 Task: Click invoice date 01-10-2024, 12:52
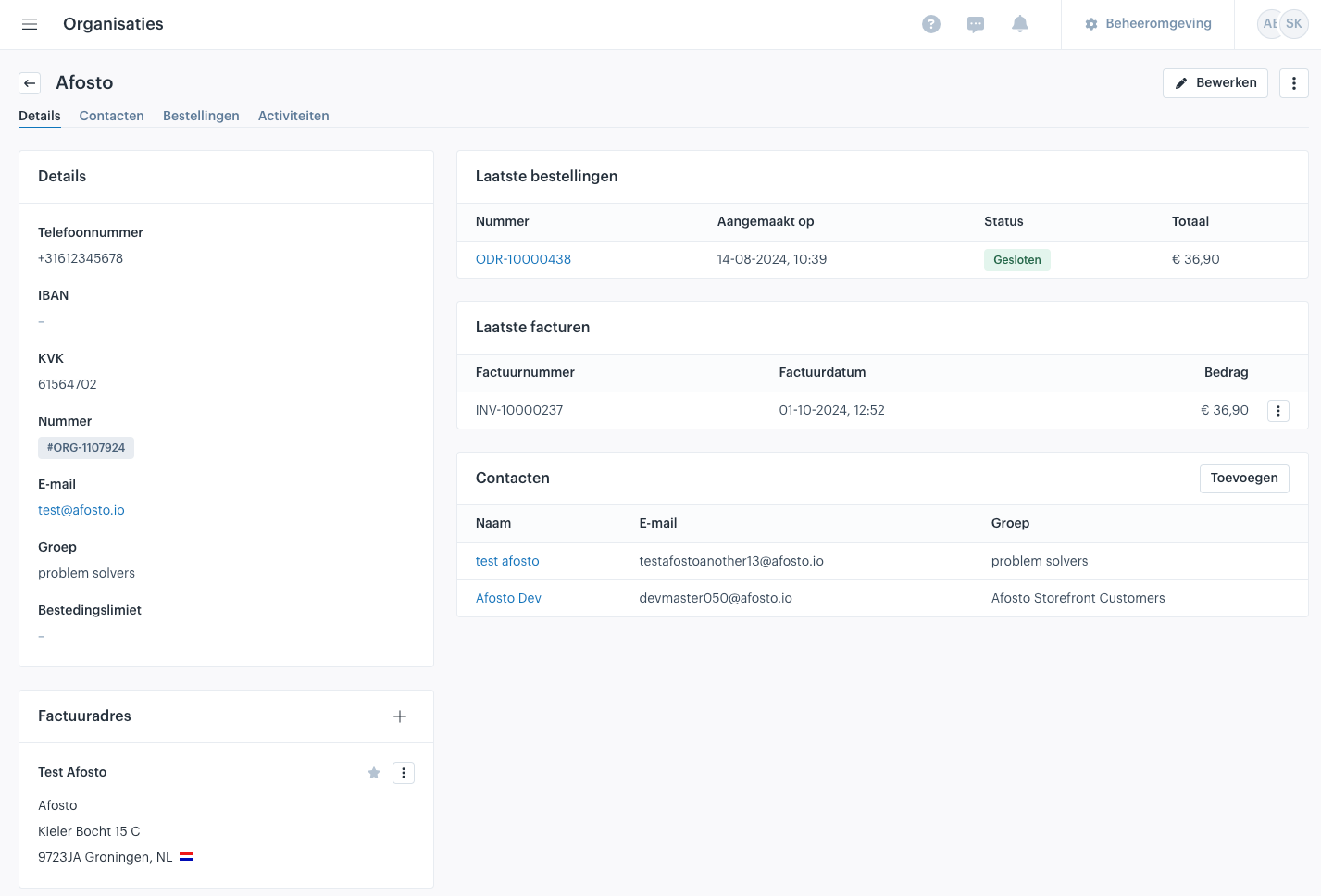[x=831, y=411]
